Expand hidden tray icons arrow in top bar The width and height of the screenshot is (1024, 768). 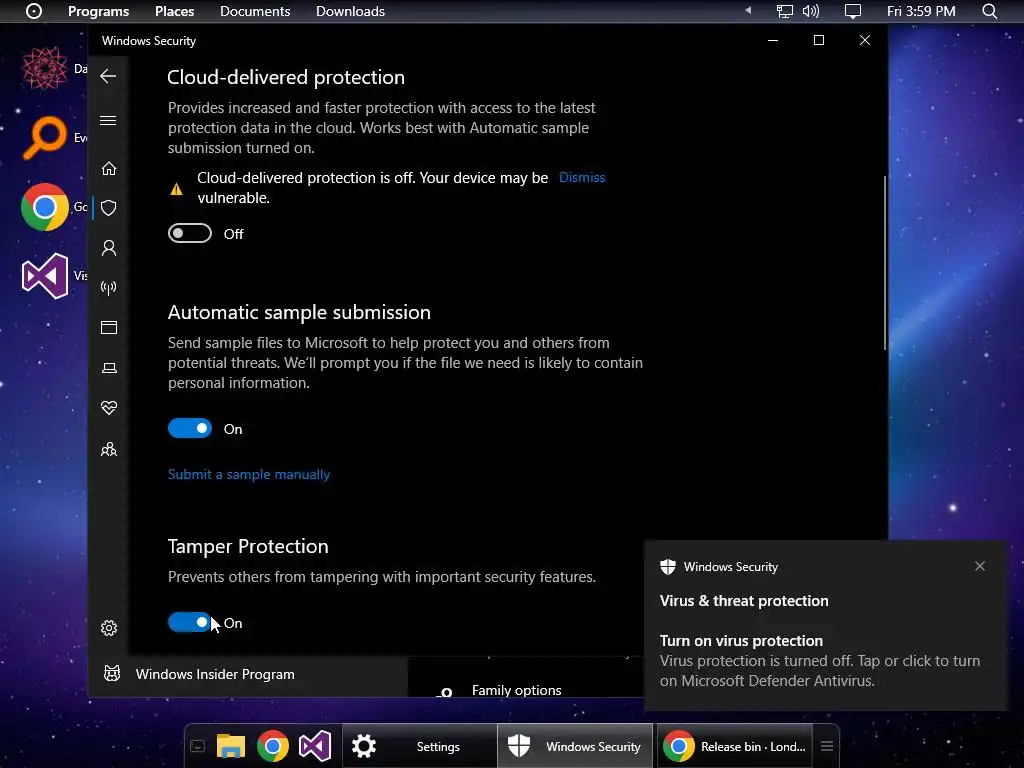tap(748, 10)
